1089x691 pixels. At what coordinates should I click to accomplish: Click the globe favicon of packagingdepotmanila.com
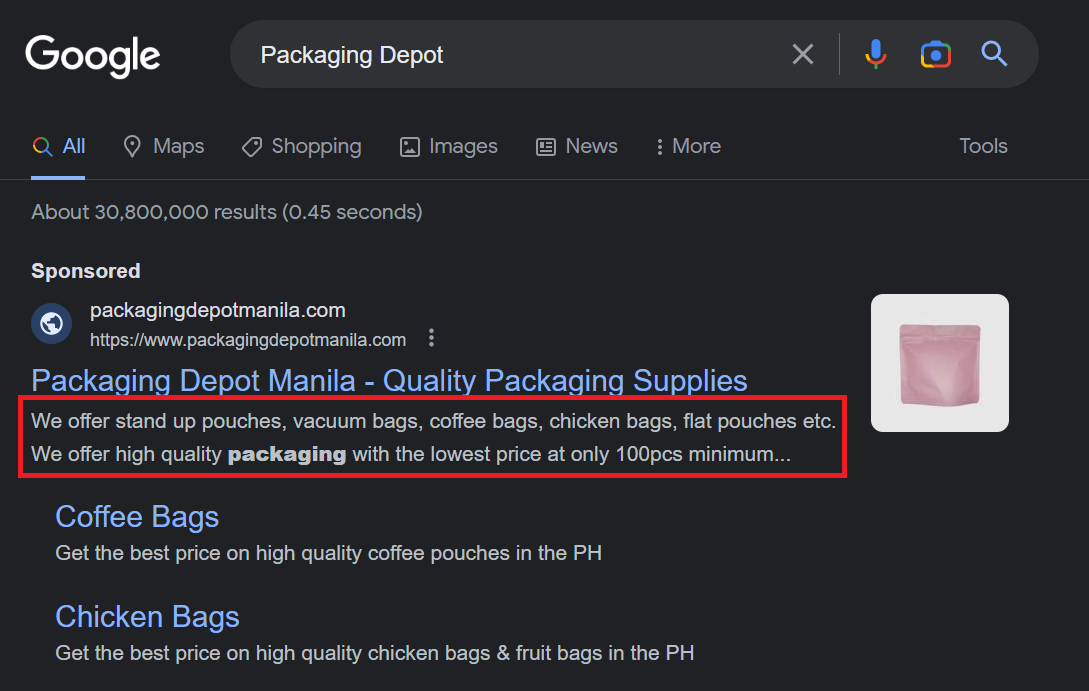51,324
